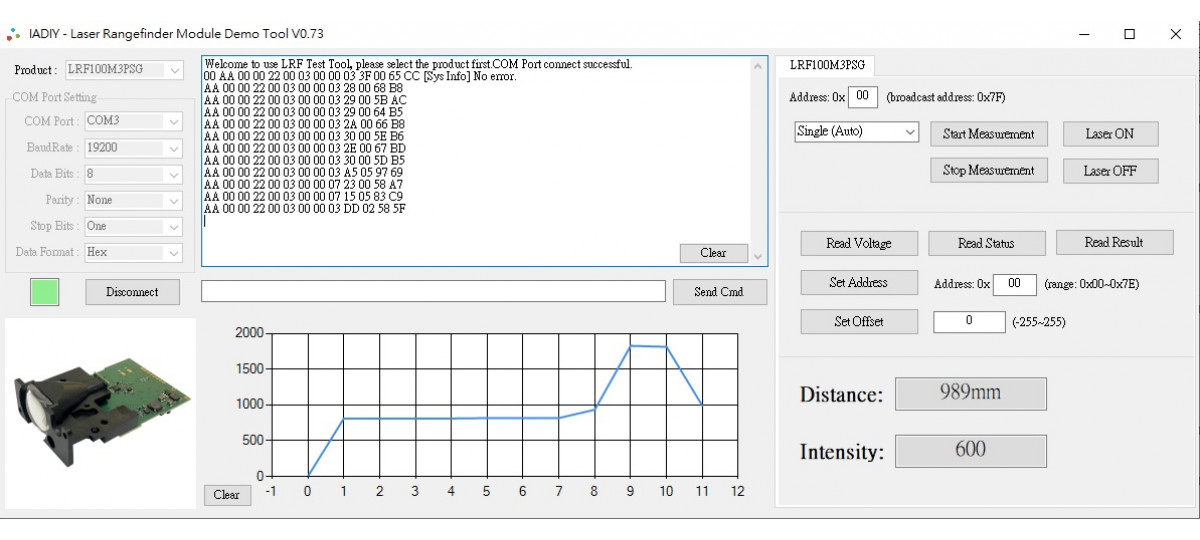This screenshot has width=1200, height=540.
Task: Click the Set Address button
Action: tap(858, 283)
